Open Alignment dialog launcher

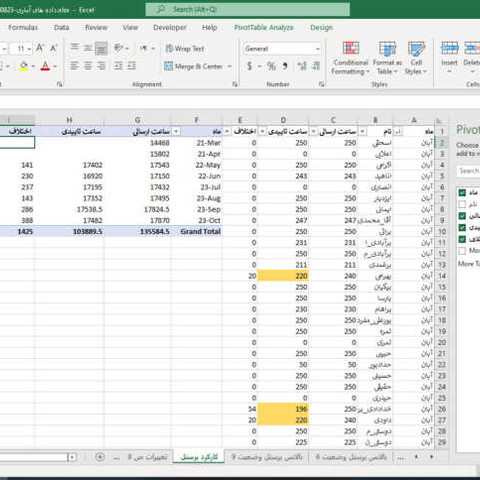pyautogui.click(x=235, y=84)
